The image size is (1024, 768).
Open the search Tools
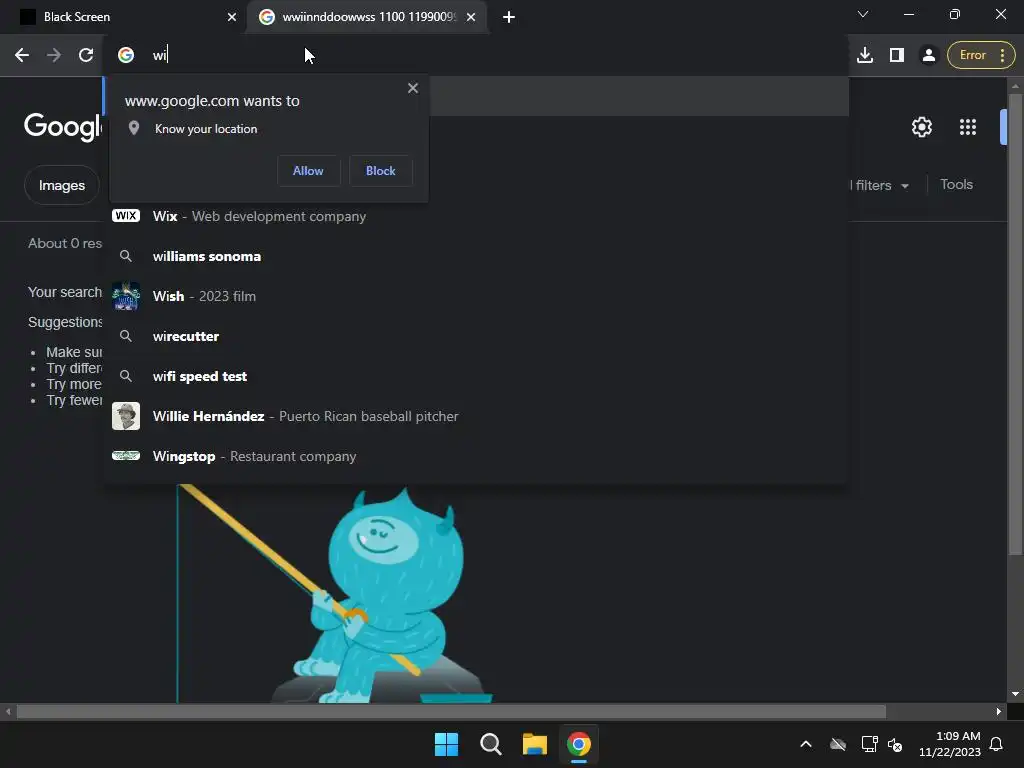tap(956, 185)
